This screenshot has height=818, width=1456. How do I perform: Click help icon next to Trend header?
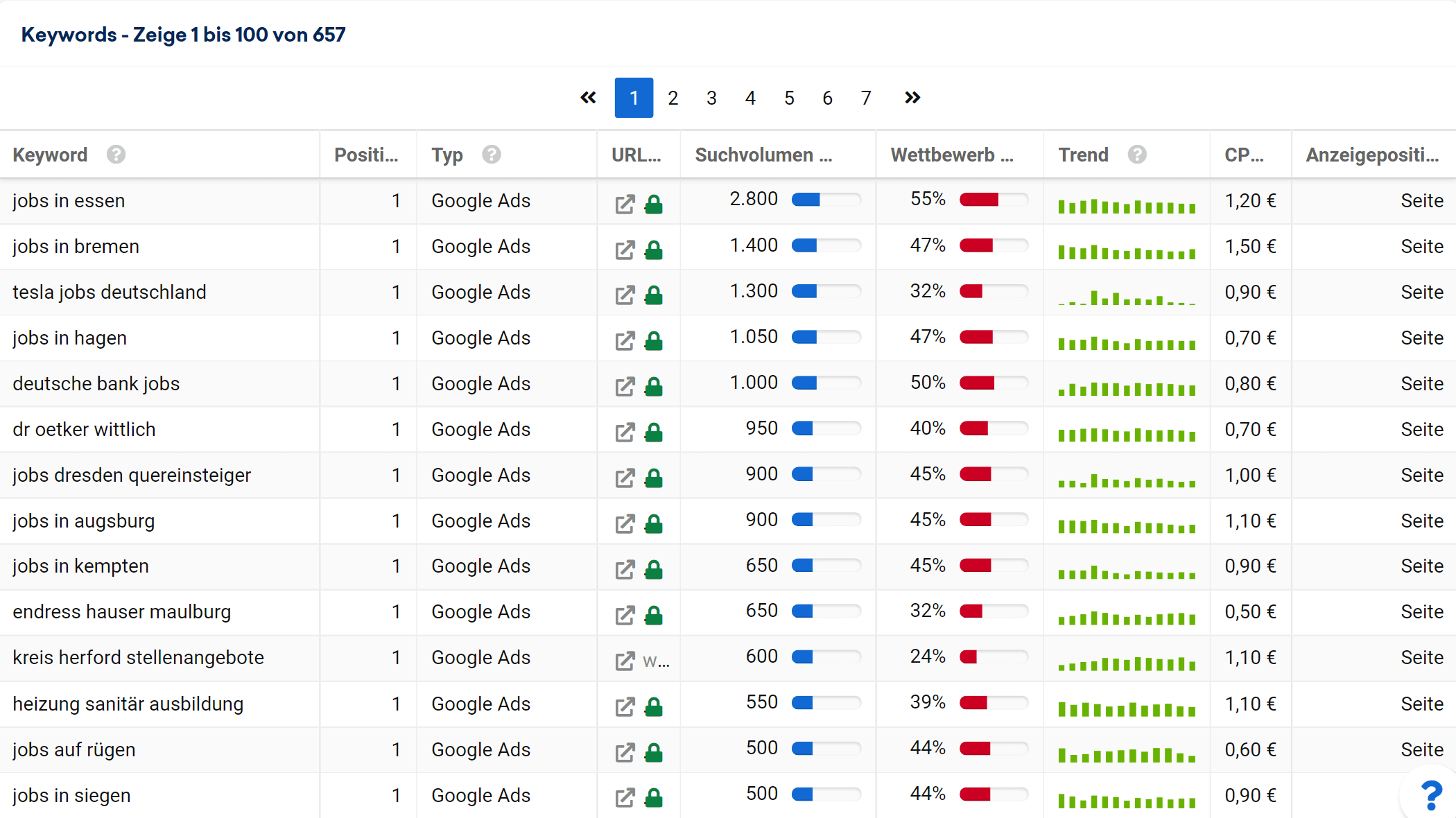[1137, 155]
